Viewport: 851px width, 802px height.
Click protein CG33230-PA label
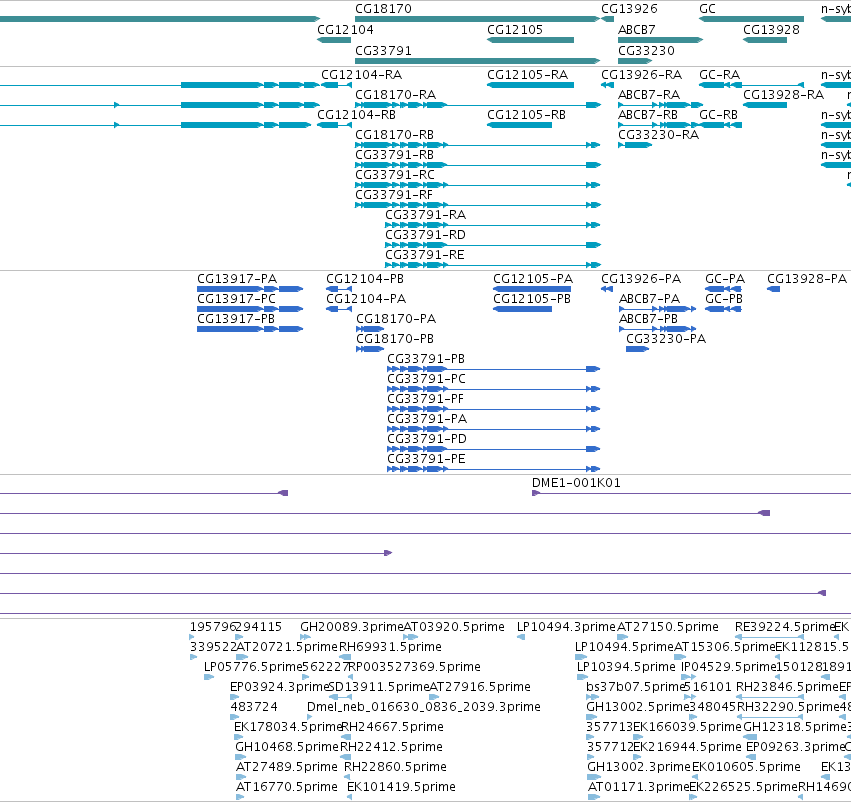(x=666, y=339)
